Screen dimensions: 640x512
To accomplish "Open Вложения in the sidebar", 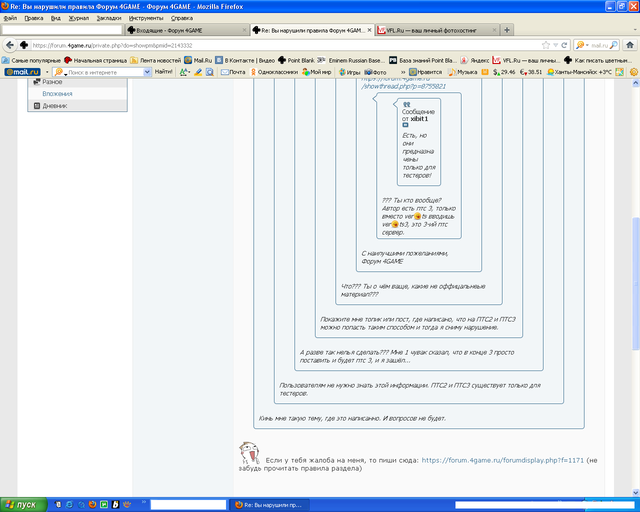I will click(x=56, y=93).
